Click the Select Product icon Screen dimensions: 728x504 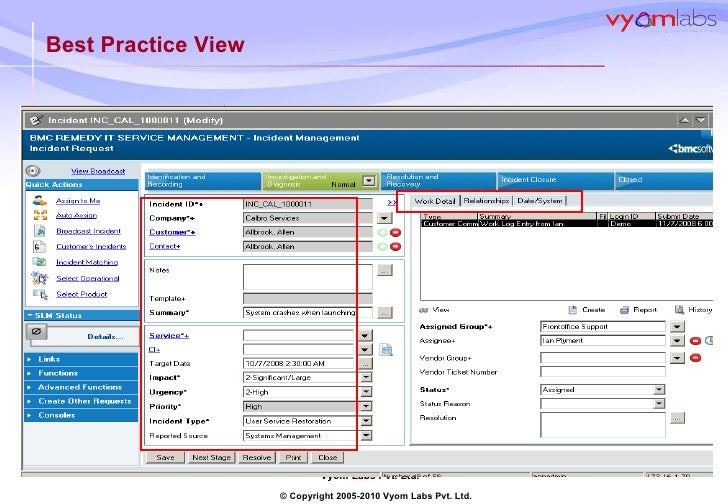[40, 294]
